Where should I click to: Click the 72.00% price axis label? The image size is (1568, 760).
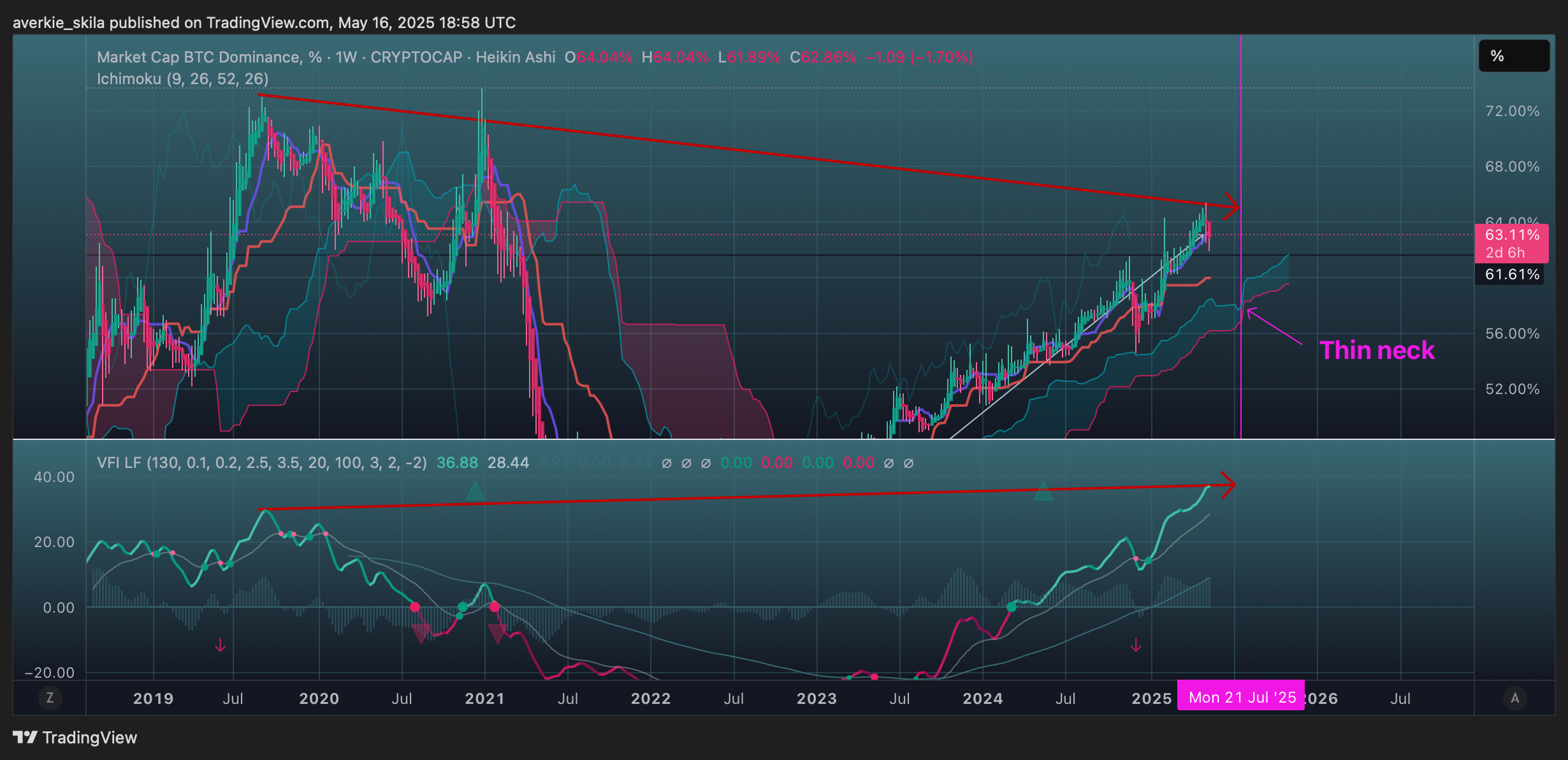[x=1512, y=111]
